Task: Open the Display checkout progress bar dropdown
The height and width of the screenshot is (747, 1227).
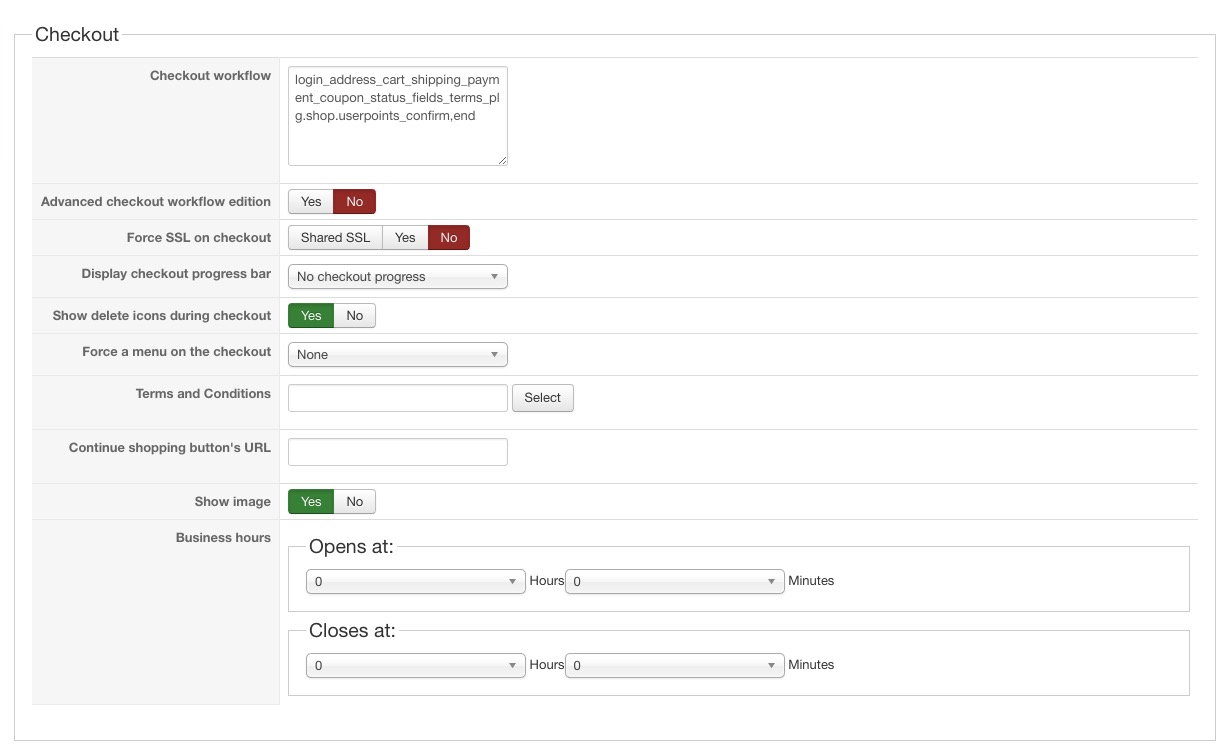Action: pyautogui.click(x=397, y=277)
